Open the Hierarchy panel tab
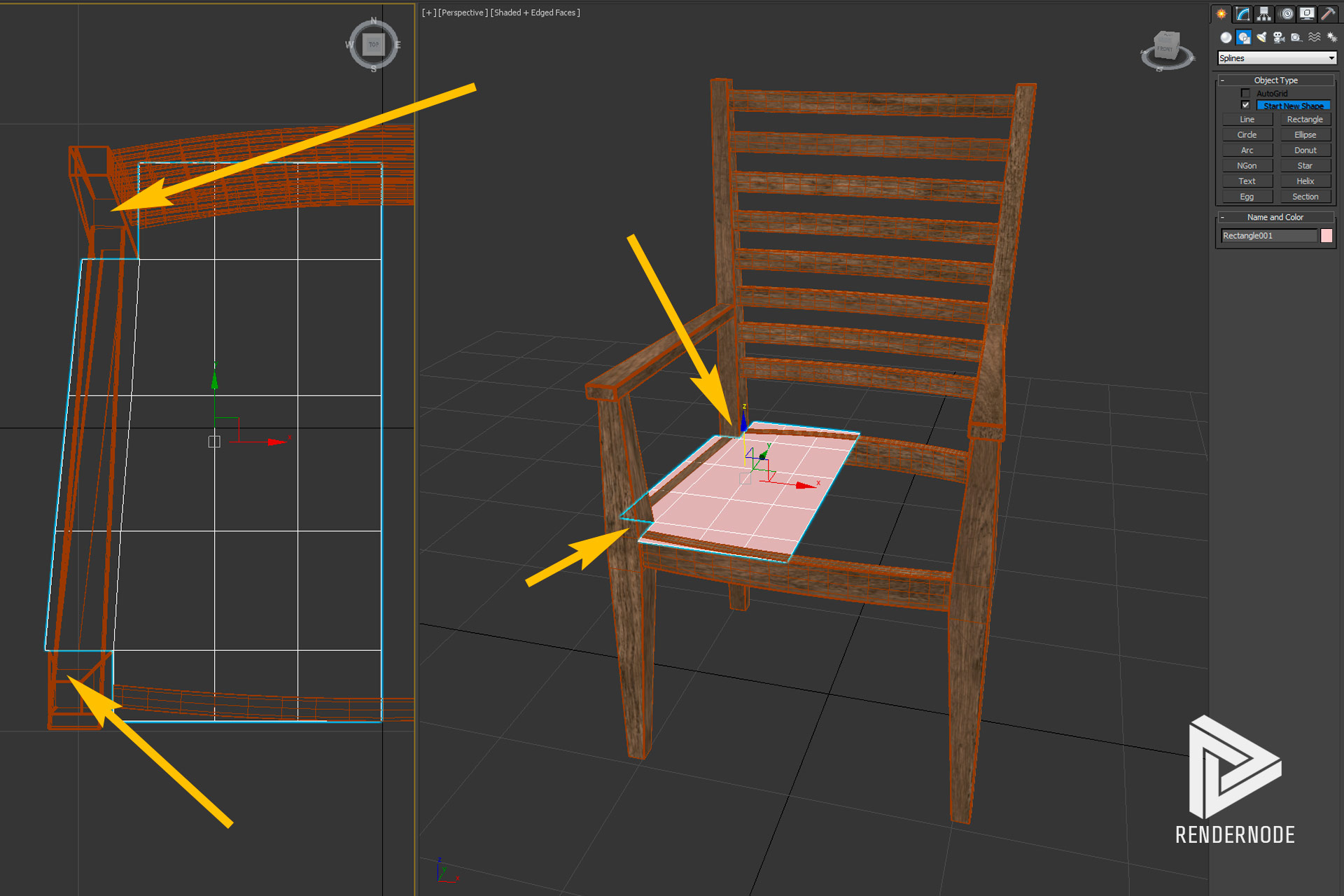This screenshot has height=896, width=1344. point(1263,14)
